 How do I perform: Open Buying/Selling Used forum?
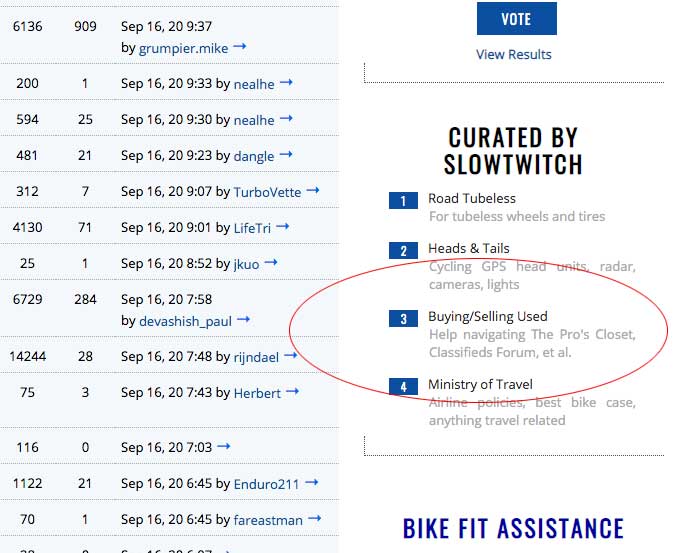click(x=488, y=316)
